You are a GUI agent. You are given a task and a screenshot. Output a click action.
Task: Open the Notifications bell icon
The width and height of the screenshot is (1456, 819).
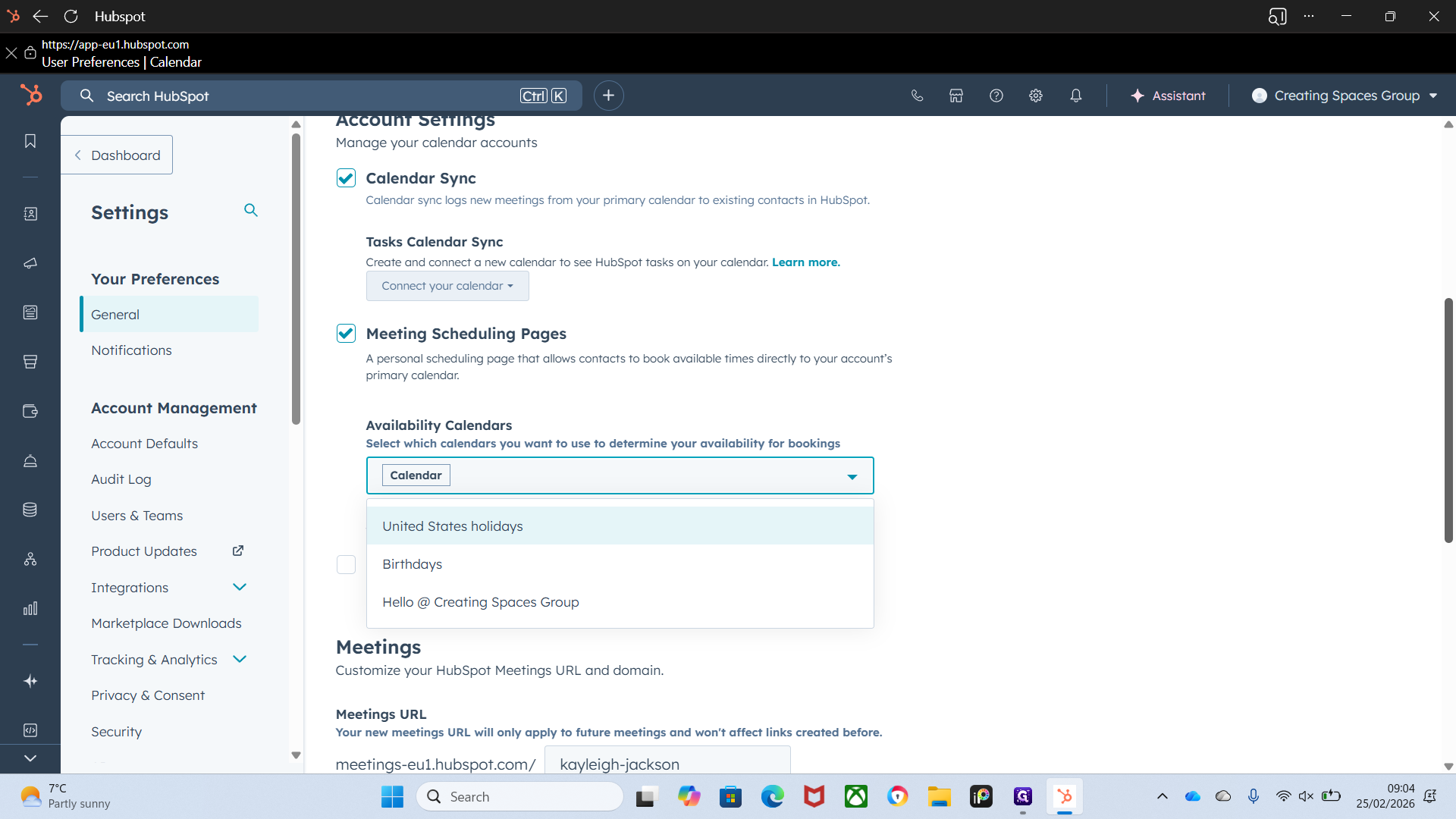[x=1076, y=96]
